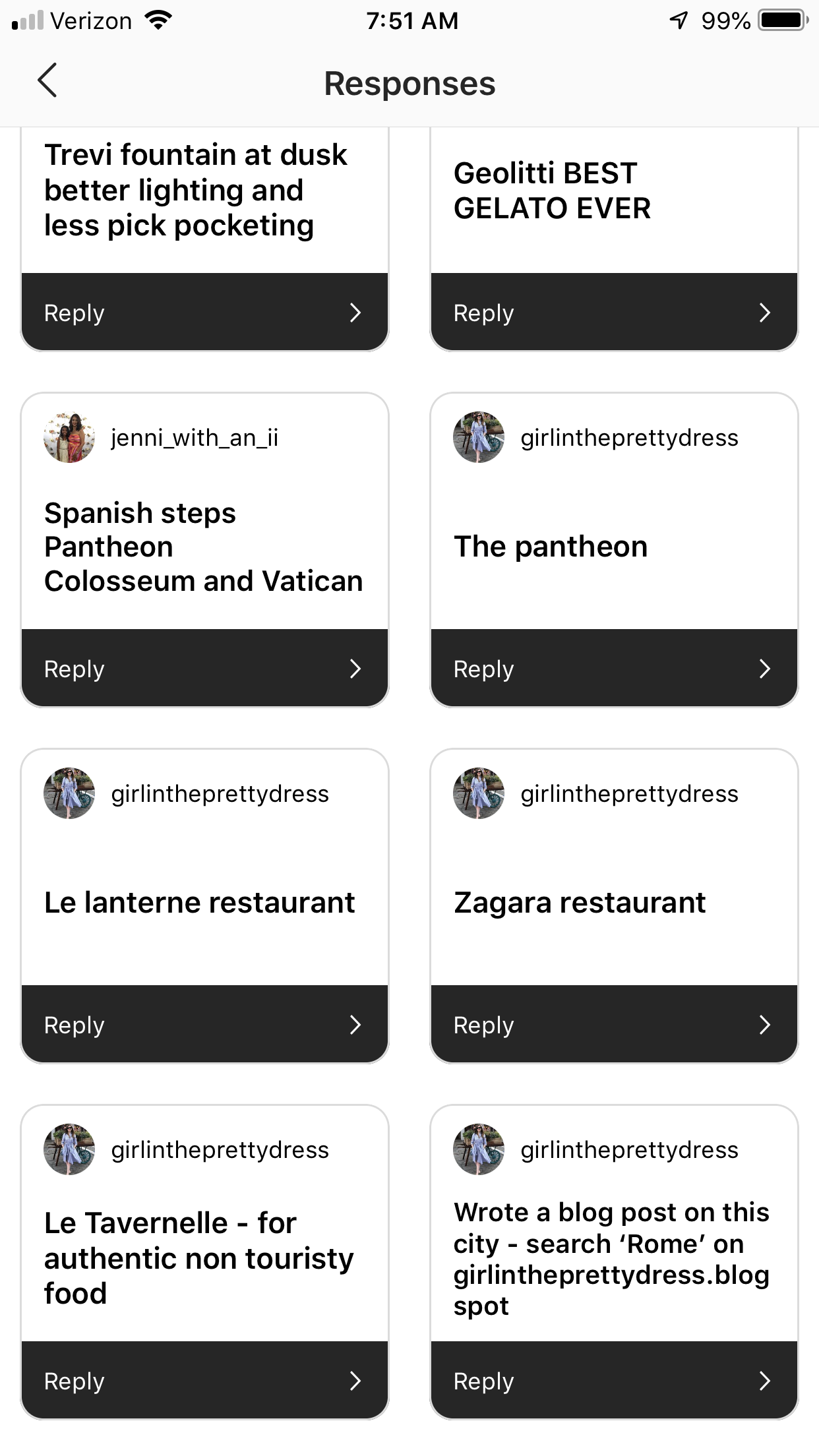The width and height of the screenshot is (819, 1456).
Task: Open jenni_with_an_ii's profile picture
Action: [69, 438]
